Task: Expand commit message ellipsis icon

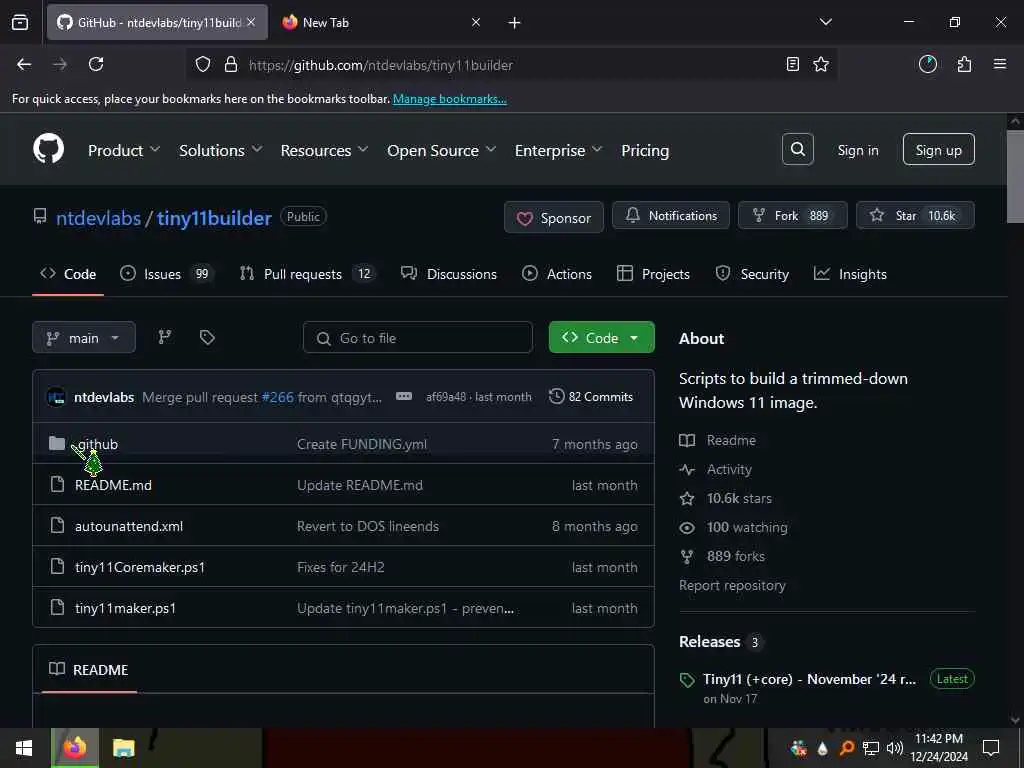Action: tap(404, 396)
